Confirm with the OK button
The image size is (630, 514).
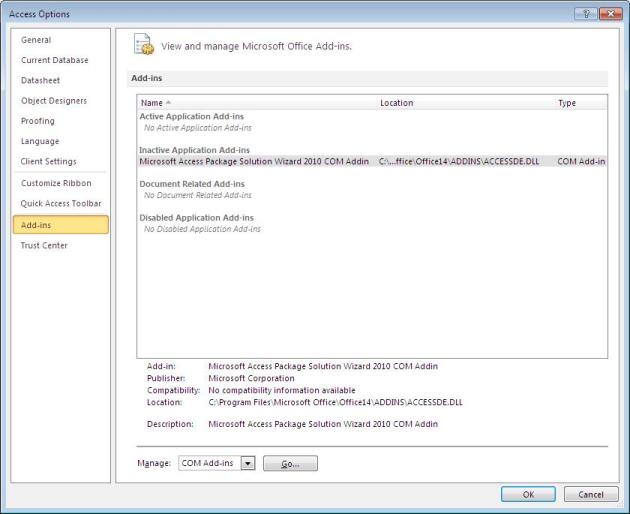pyautogui.click(x=528, y=494)
